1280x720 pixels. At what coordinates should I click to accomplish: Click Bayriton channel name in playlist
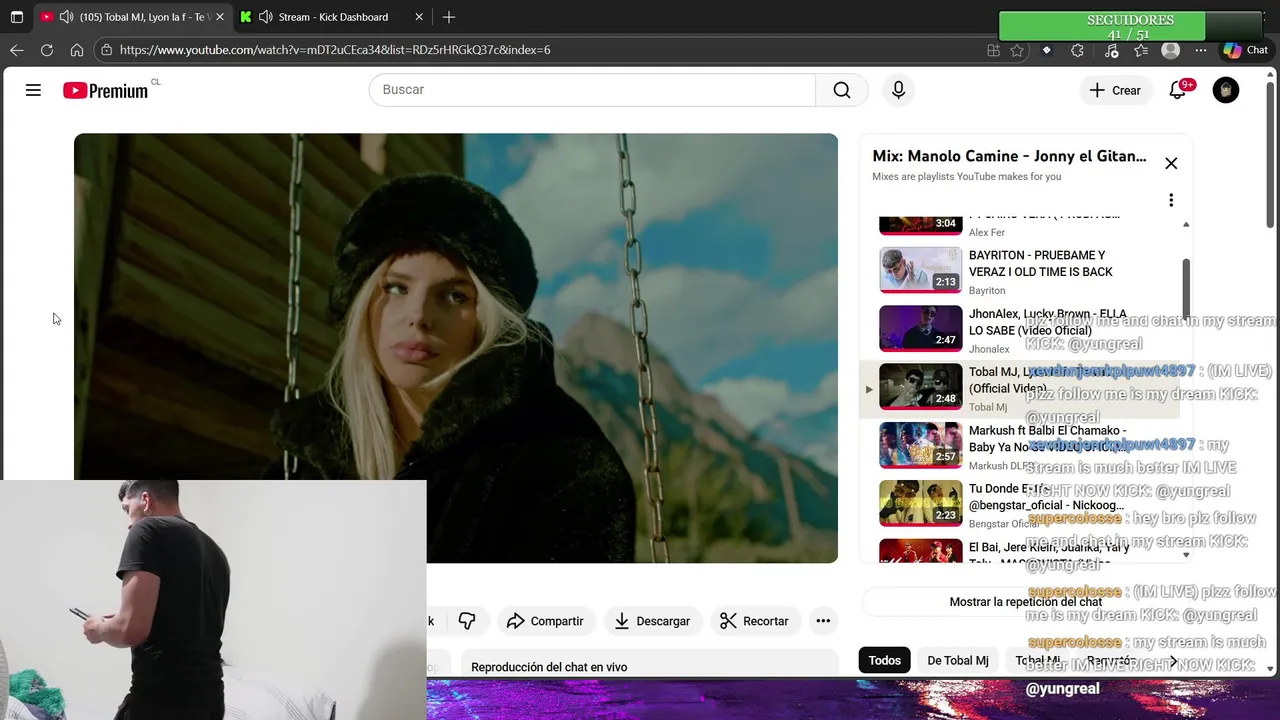(987, 291)
